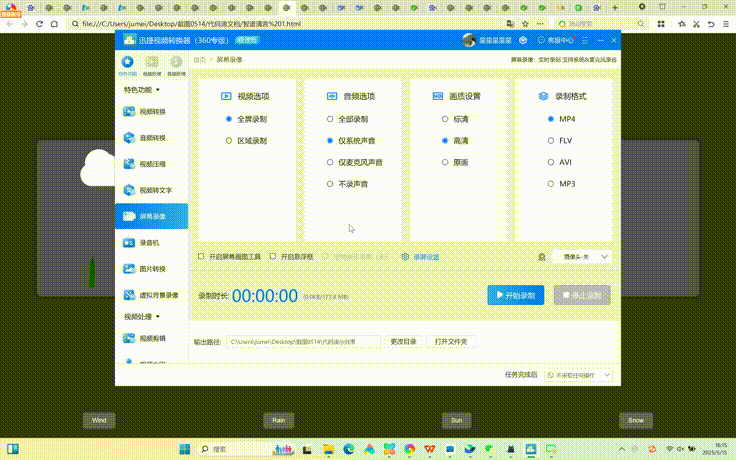Viewport: 736px width, 460px height.
Task: Pick FLV recording format
Action: [560, 141]
